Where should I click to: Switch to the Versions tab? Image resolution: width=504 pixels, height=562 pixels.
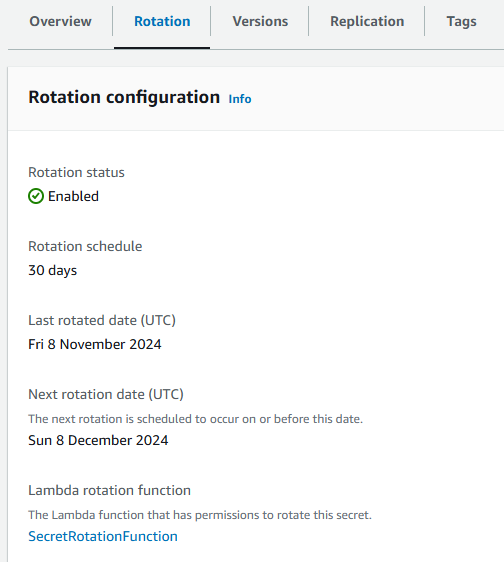click(x=260, y=22)
